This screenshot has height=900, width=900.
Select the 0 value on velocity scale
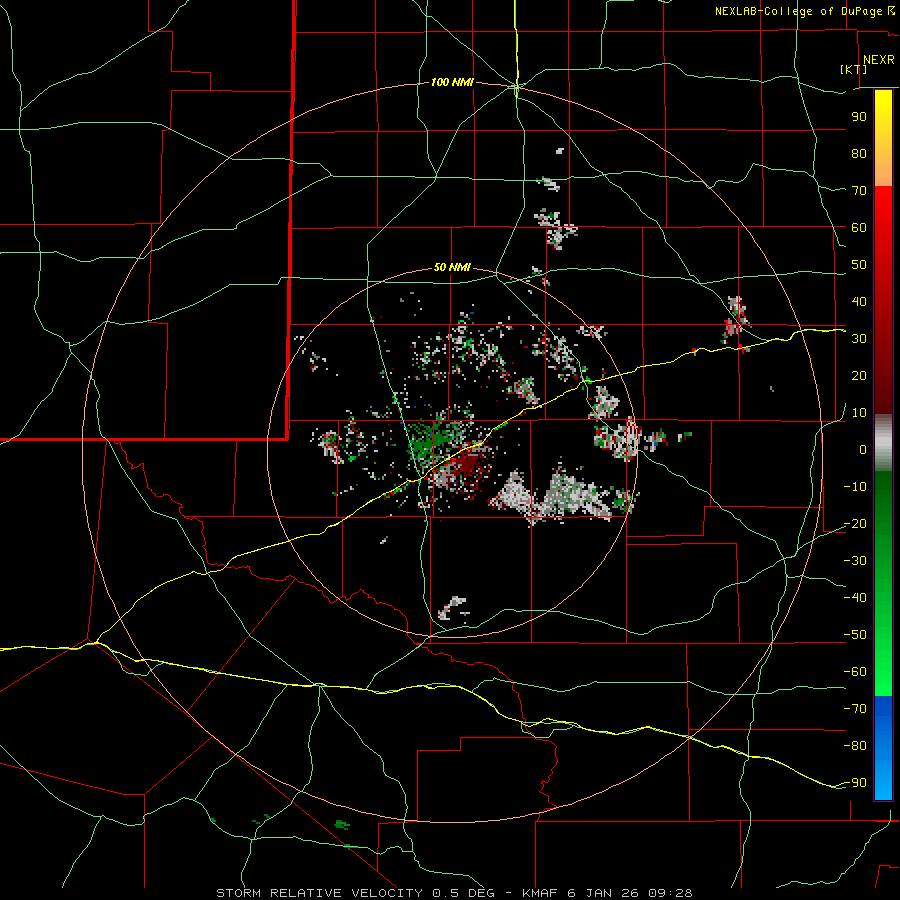[x=863, y=450]
